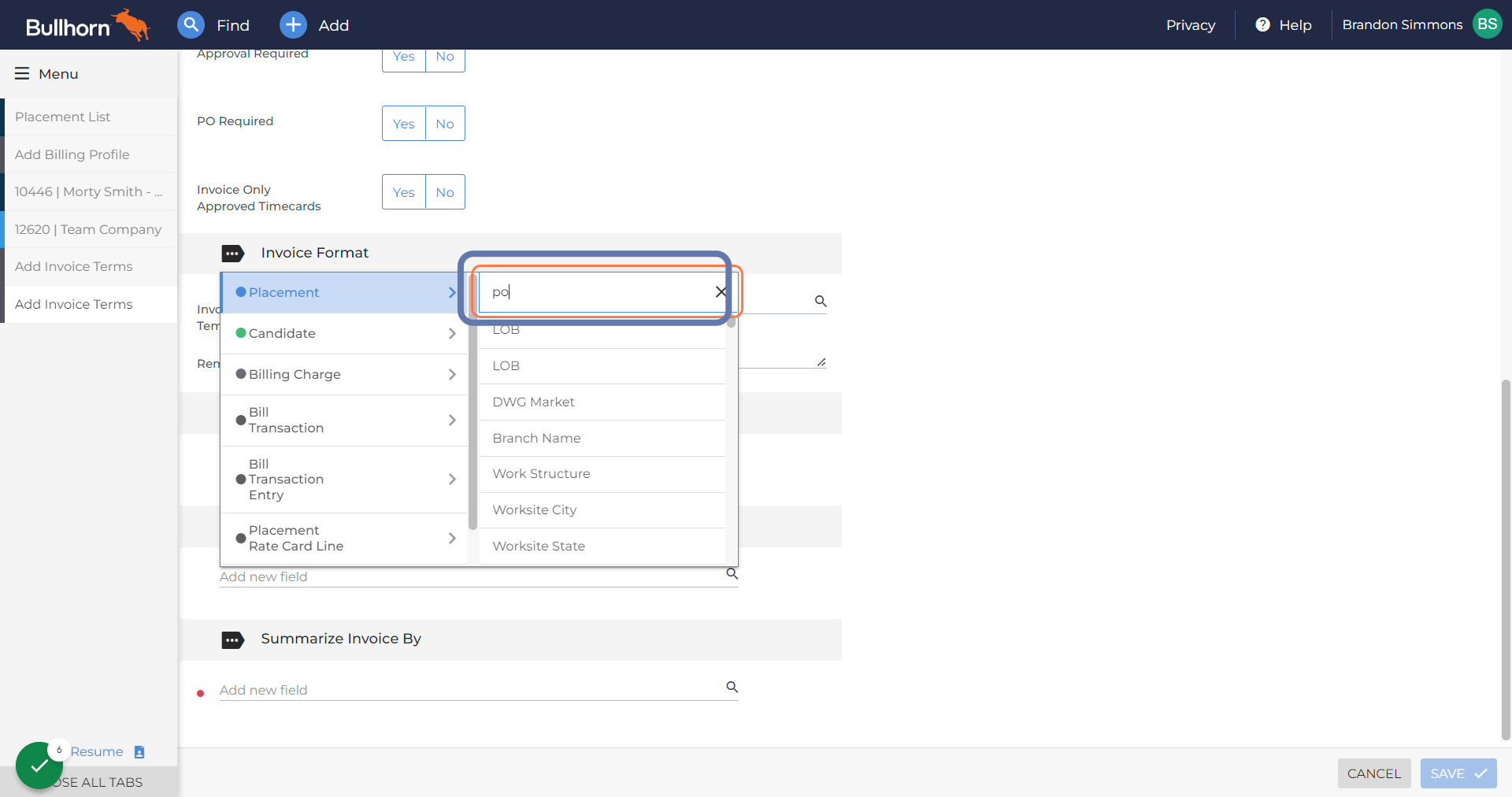Open BS user avatar
Image resolution: width=1512 pixels, height=797 pixels.
tap(1487, 24)
